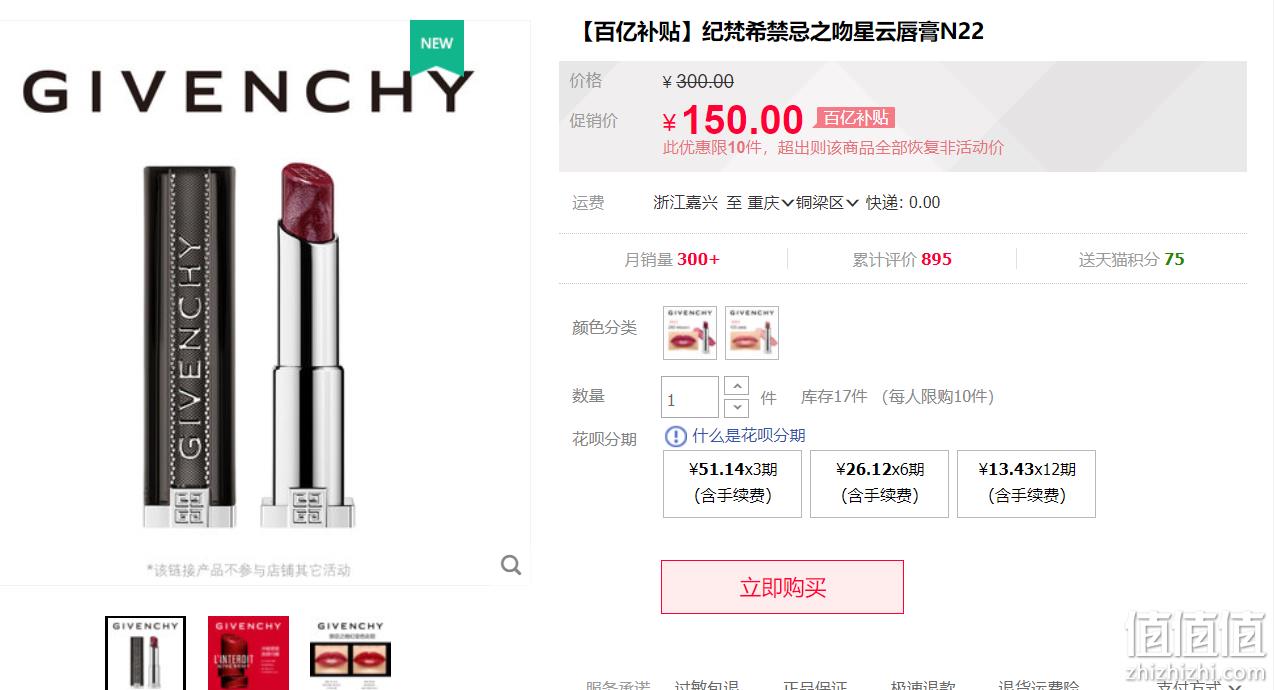Choose the ¥51.14x3期 installment option
Image resolution: width=1275 pixels, height=690 pixels.
(732, 483)
